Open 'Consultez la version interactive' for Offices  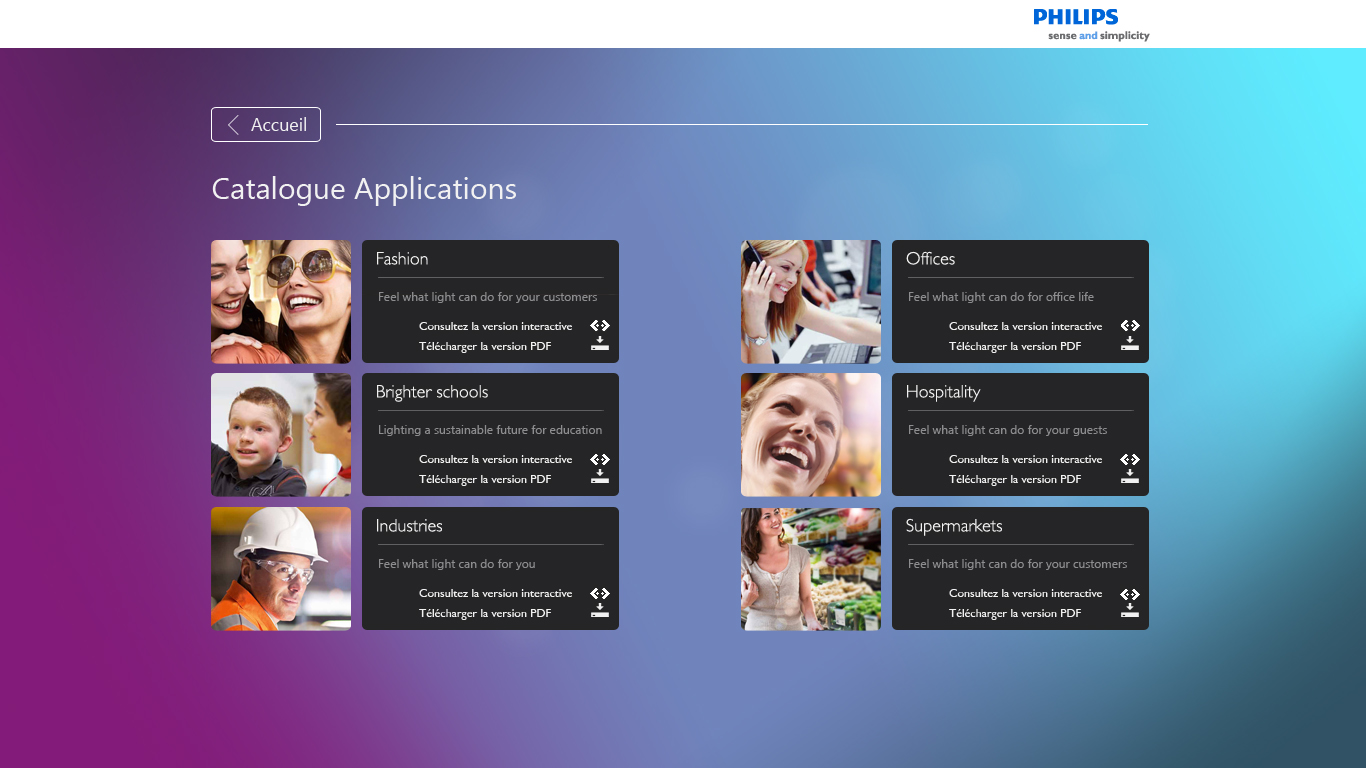1026,326
